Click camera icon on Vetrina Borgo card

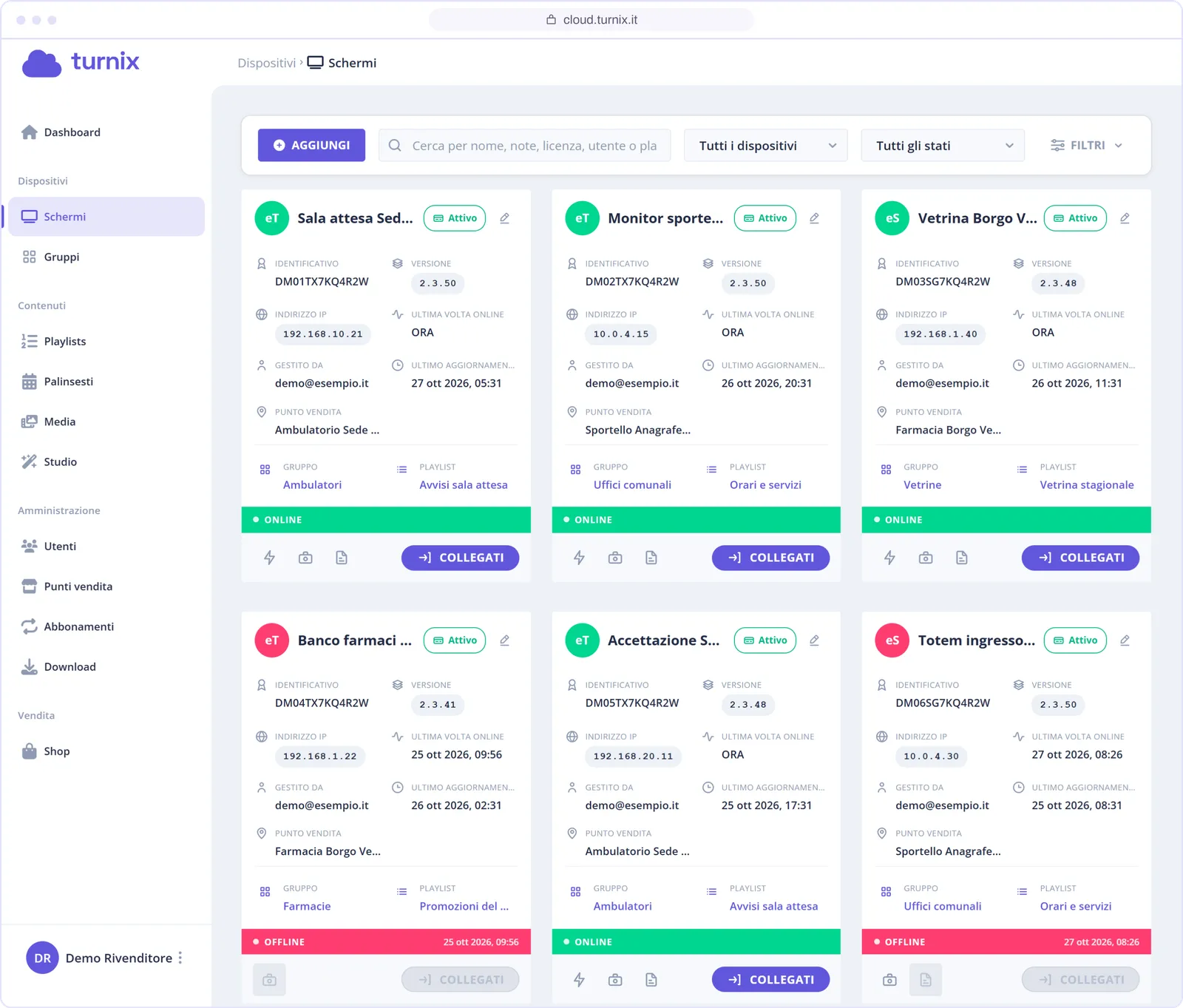[926, 558]
